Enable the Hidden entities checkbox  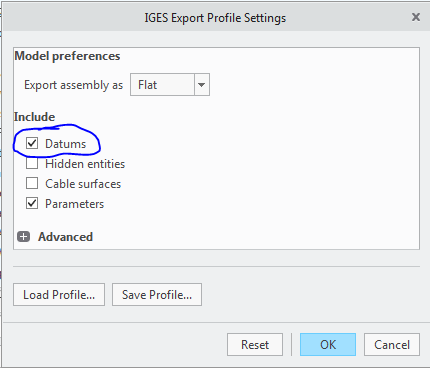pos(32,163)
